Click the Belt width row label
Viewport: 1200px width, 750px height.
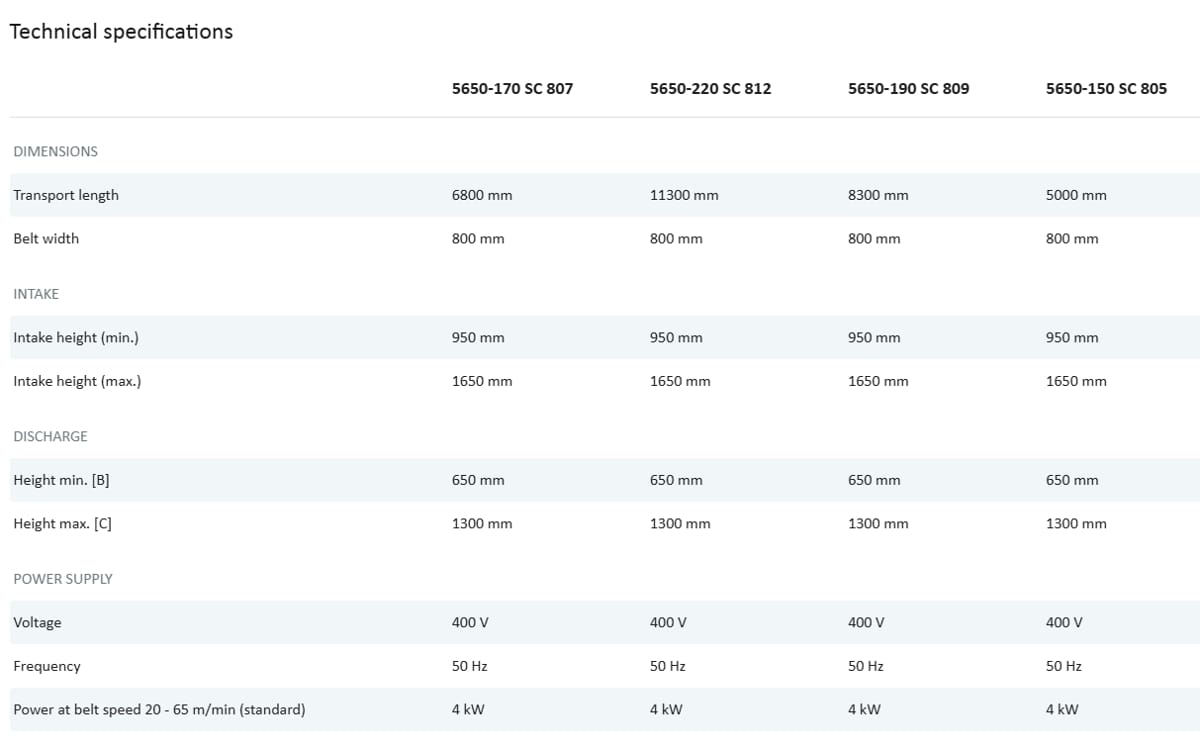tap(46, 239)
